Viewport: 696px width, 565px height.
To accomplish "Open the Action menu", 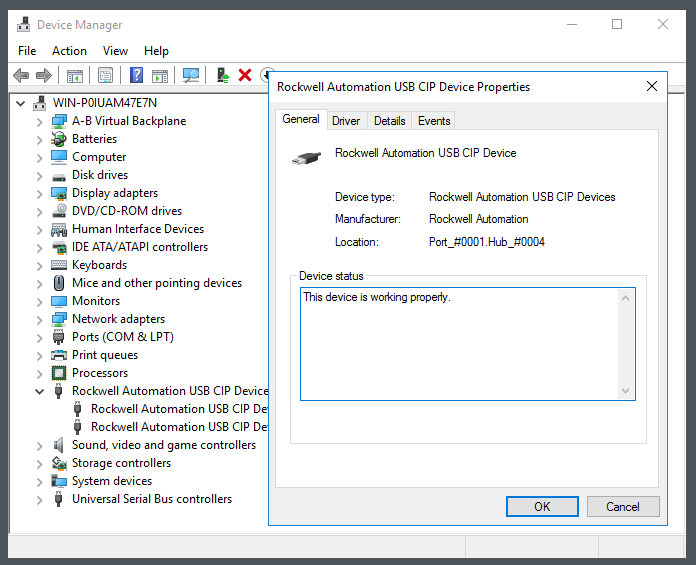I will point(69,51).
